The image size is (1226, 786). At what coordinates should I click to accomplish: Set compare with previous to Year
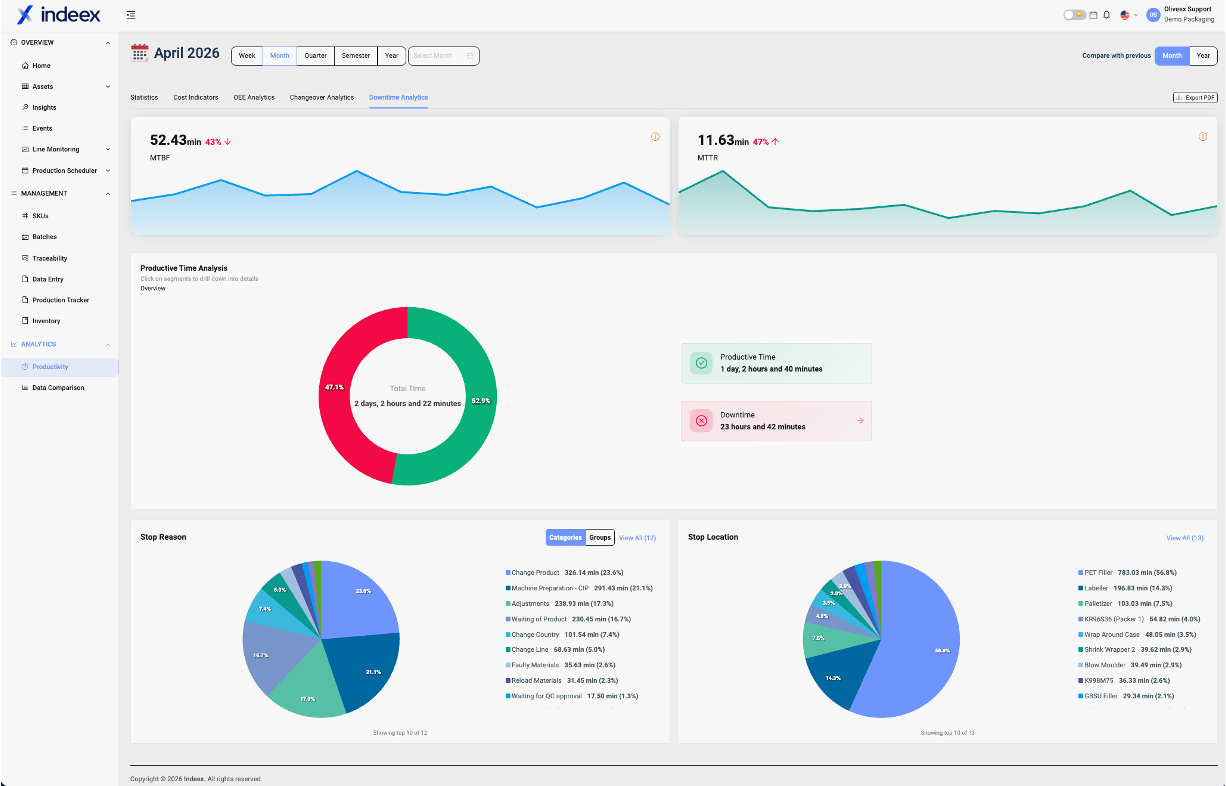pyautogui.click(x=1203, y=56)
